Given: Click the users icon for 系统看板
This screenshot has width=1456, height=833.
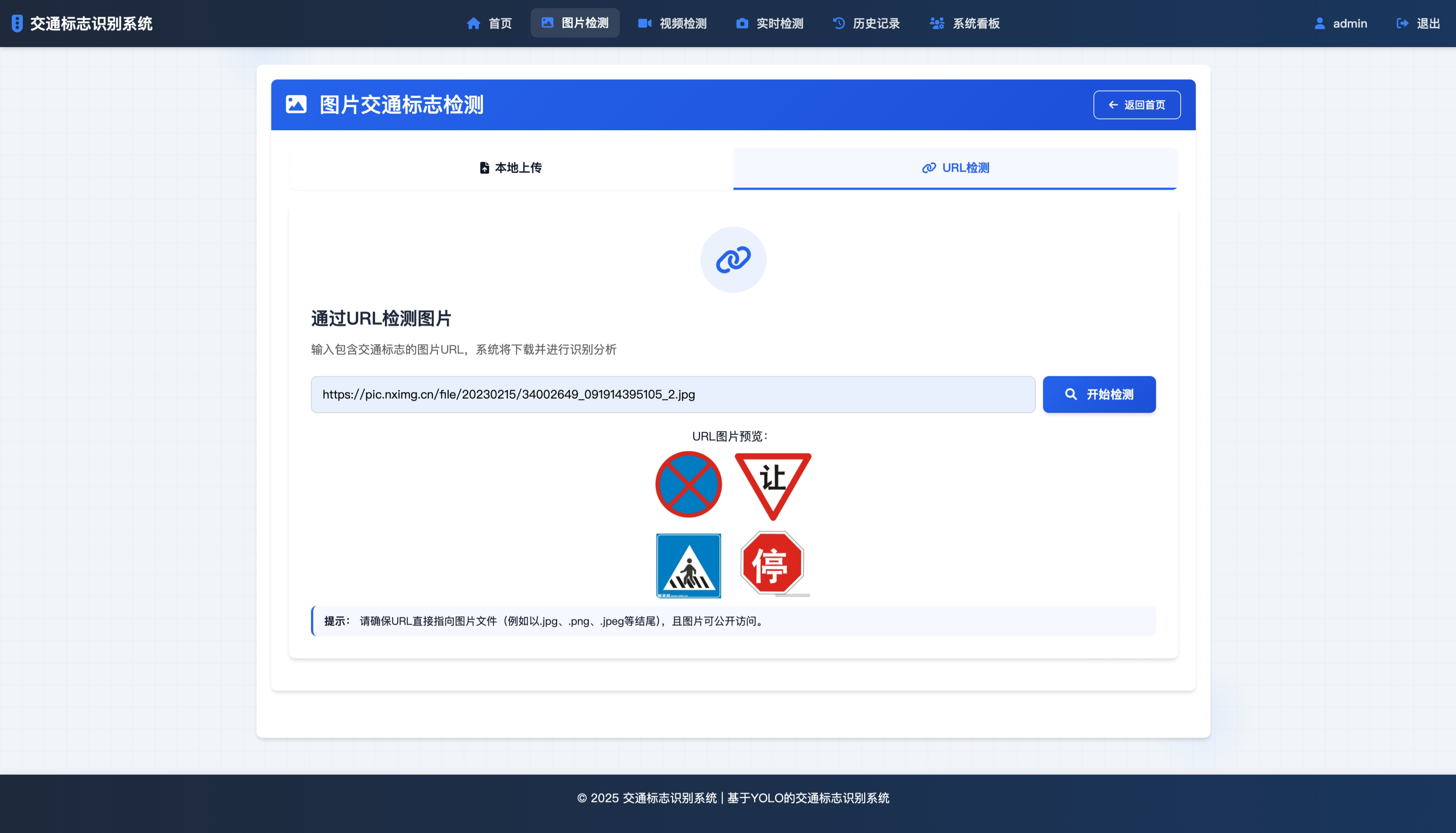Looking at the screenshot, I should 937,23.
